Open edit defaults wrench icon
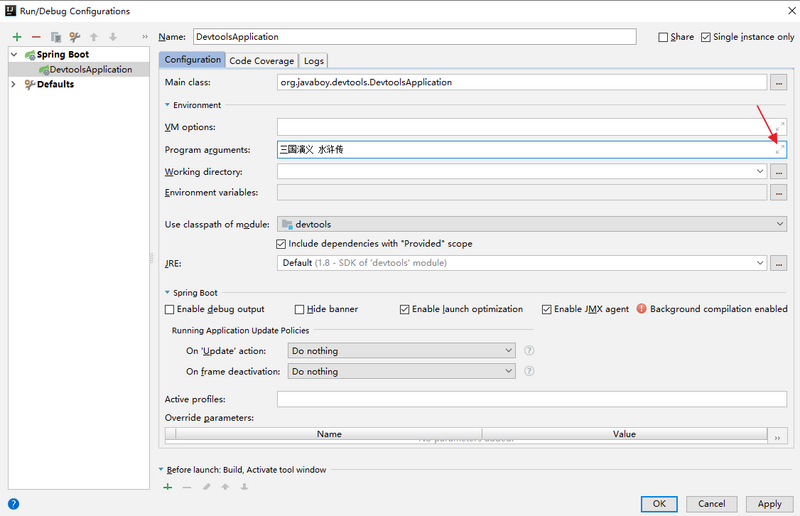This screenshot has height=516, width=800. pos(75,37)
